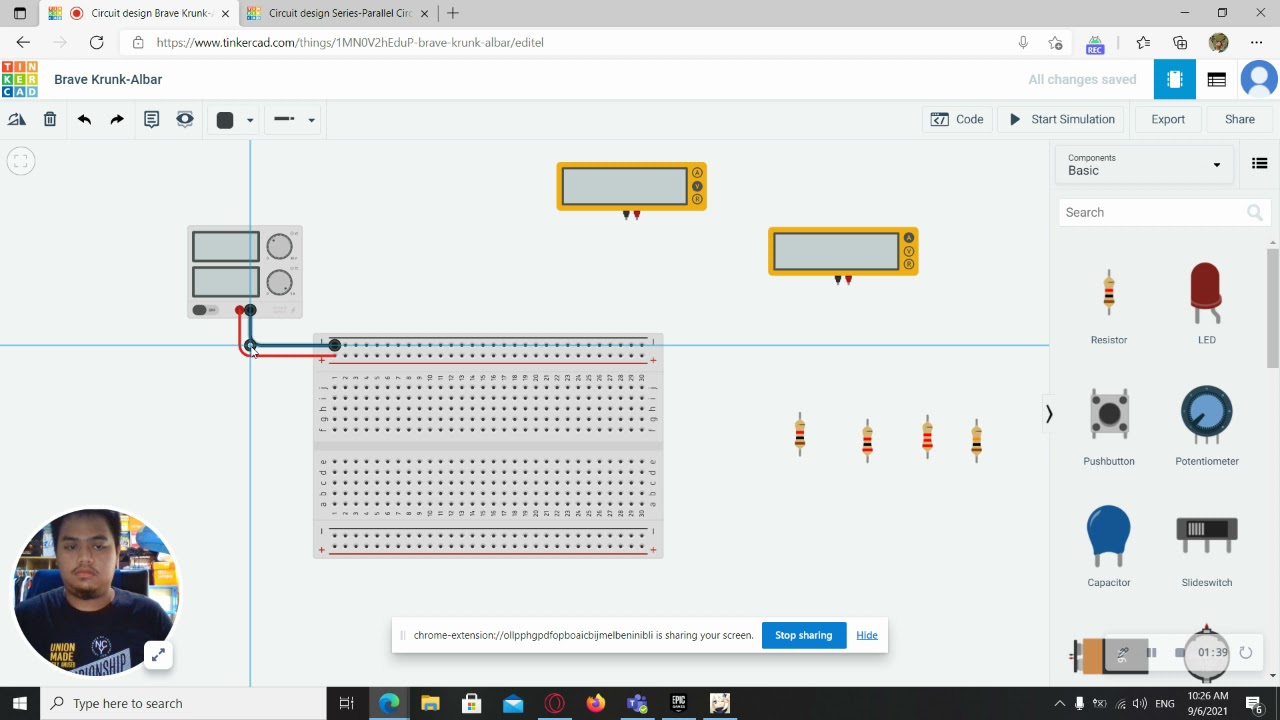Delete the selected component with trash icon
Viewport: 1280px width, 720px height.
(50, 119)
